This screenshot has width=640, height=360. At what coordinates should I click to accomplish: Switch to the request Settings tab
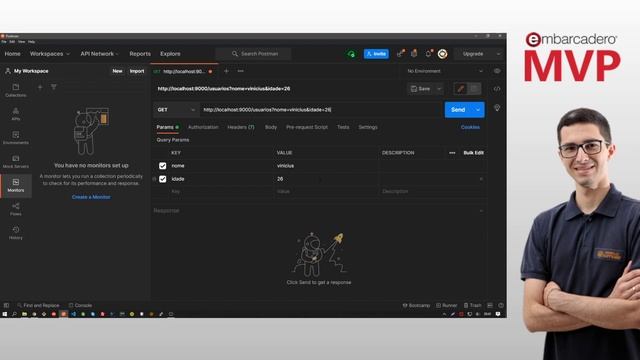tap(368, 127)
